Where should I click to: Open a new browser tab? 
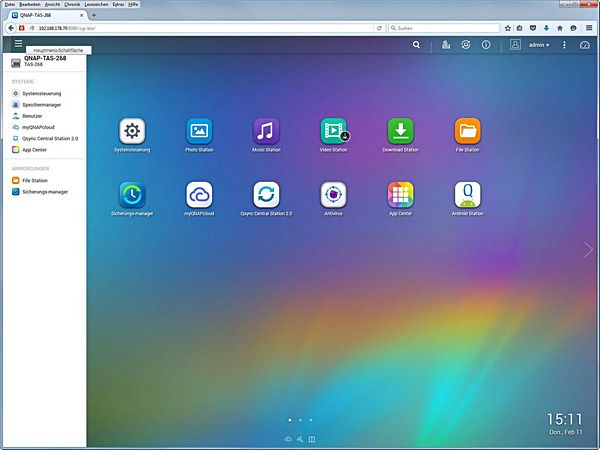[94, 15]
